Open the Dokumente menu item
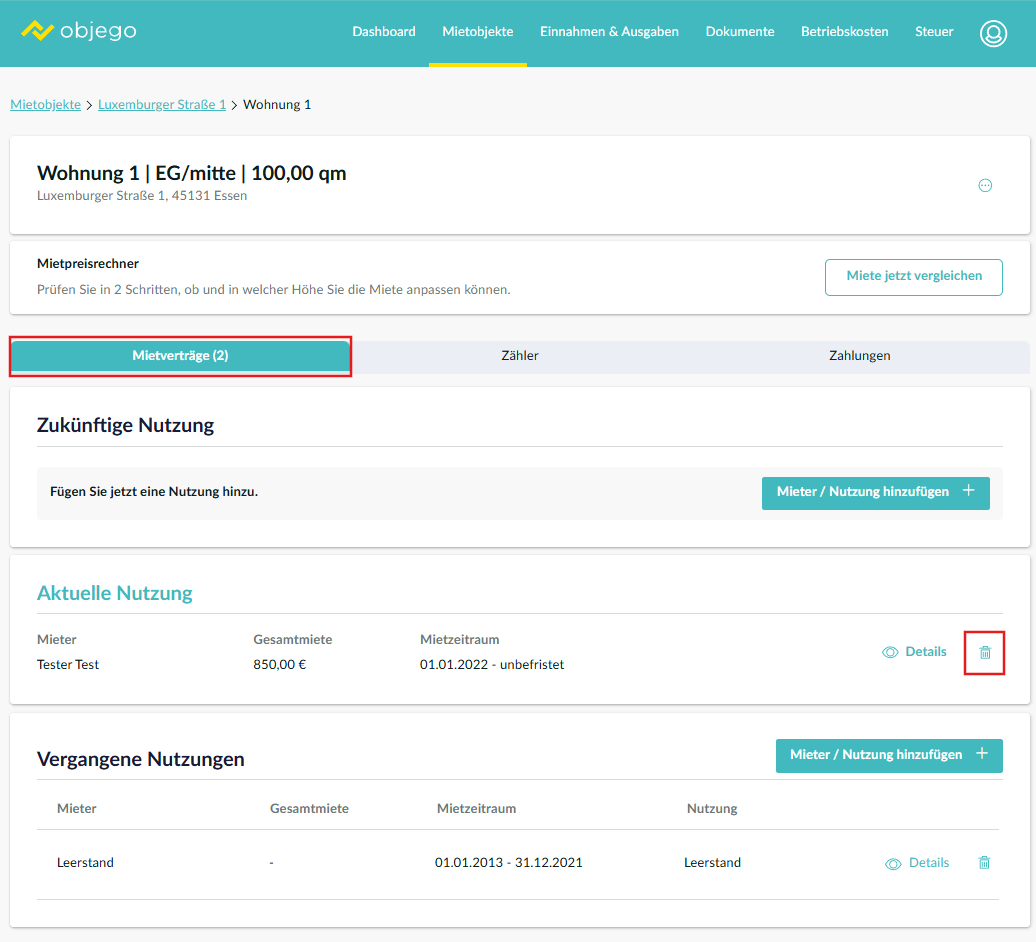The image size is (1036, 942). [739, 32]
